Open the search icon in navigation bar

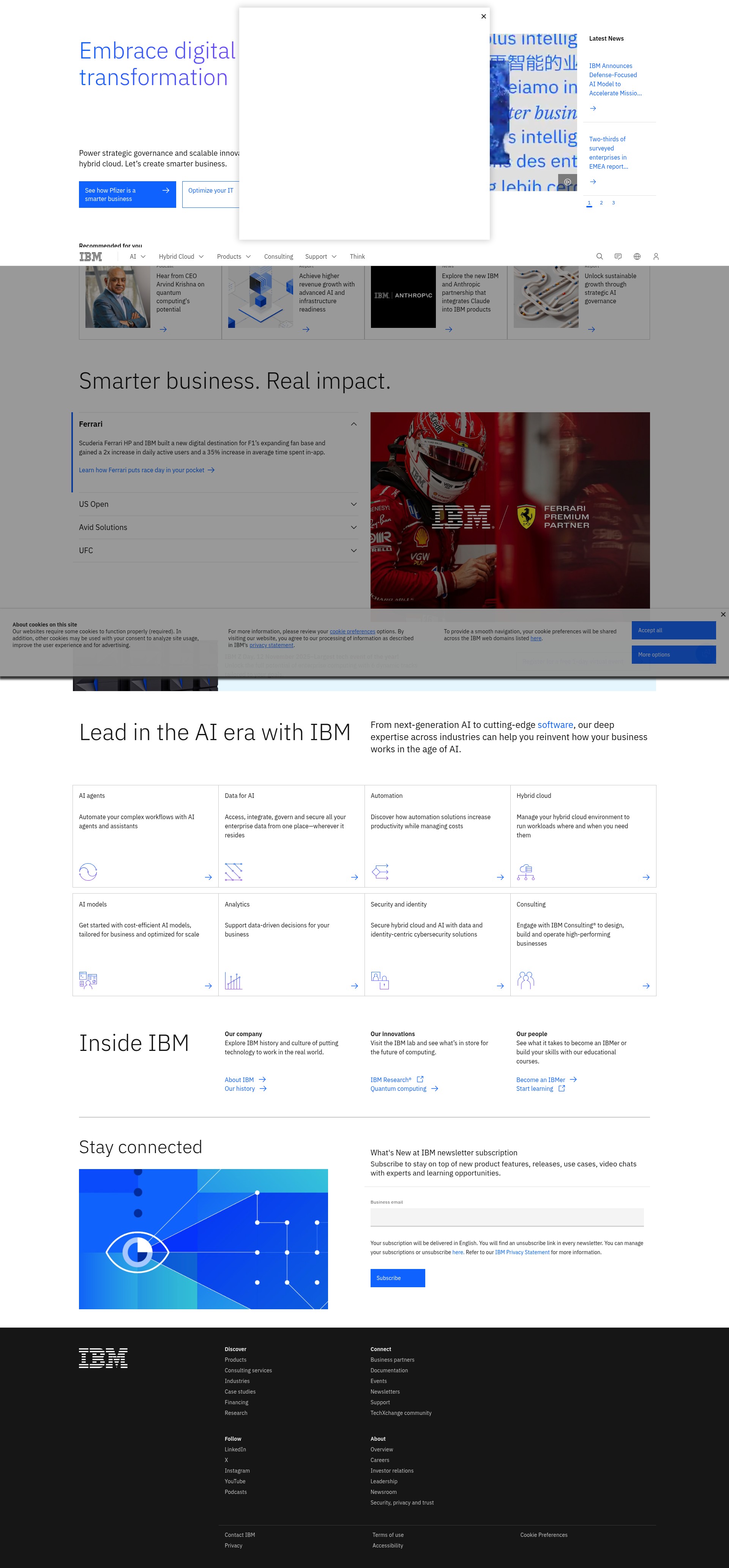(x=600, y=256)
